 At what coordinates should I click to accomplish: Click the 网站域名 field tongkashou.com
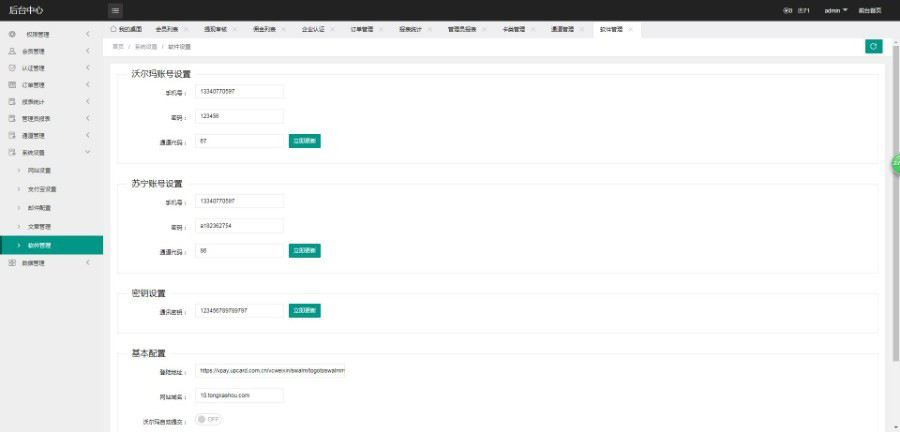click(x=239, y=395)
